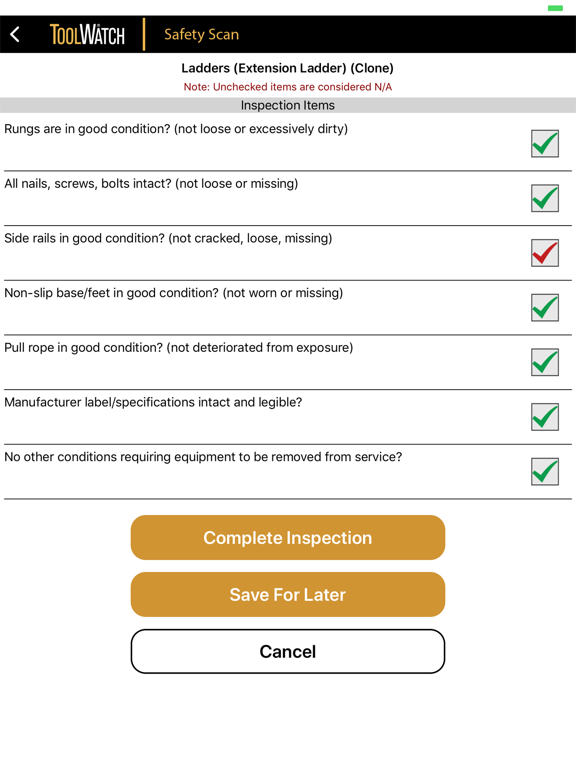Click the ToolWatch logo
The image size is (576, 768).
(87, 35)
